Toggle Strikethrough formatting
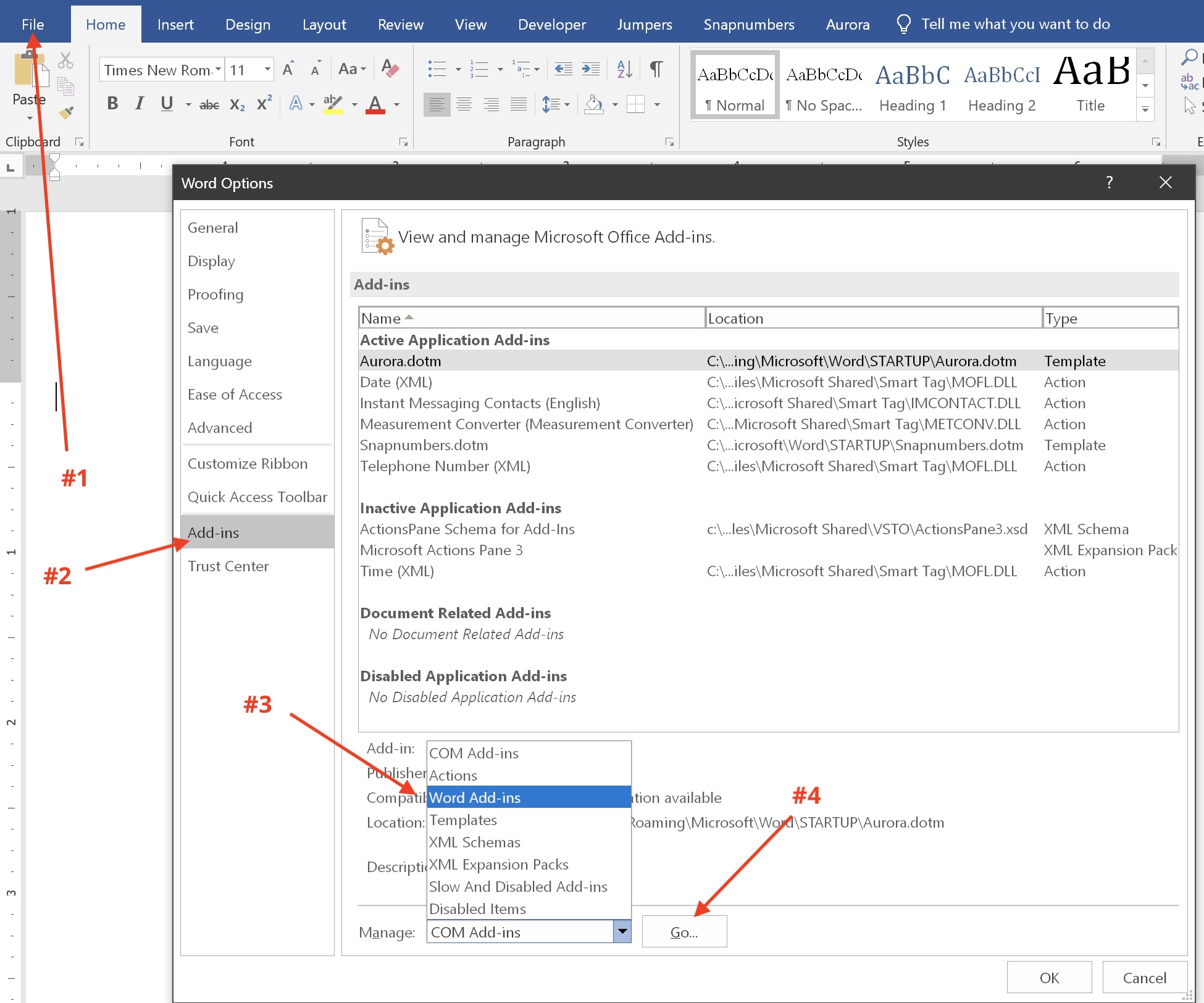 [209, 104]
